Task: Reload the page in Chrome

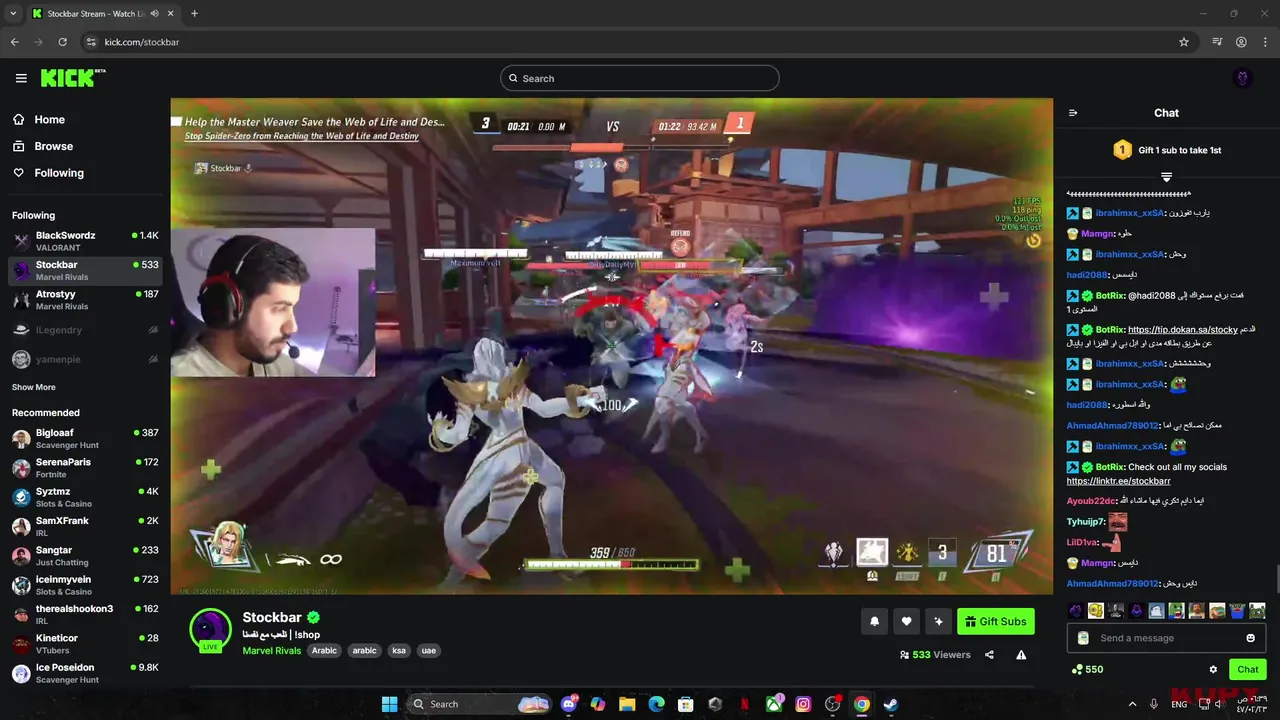Action: click(62, 42)
